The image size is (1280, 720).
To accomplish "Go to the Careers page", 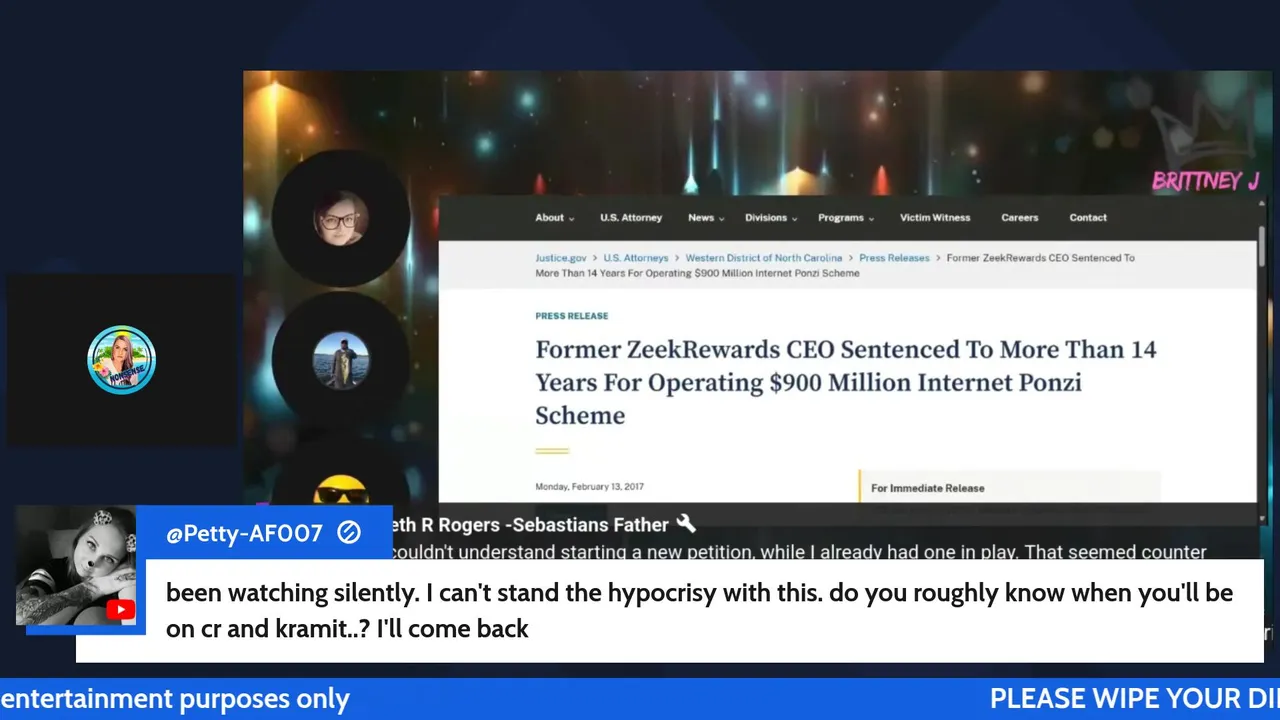I will point(1020,218).
